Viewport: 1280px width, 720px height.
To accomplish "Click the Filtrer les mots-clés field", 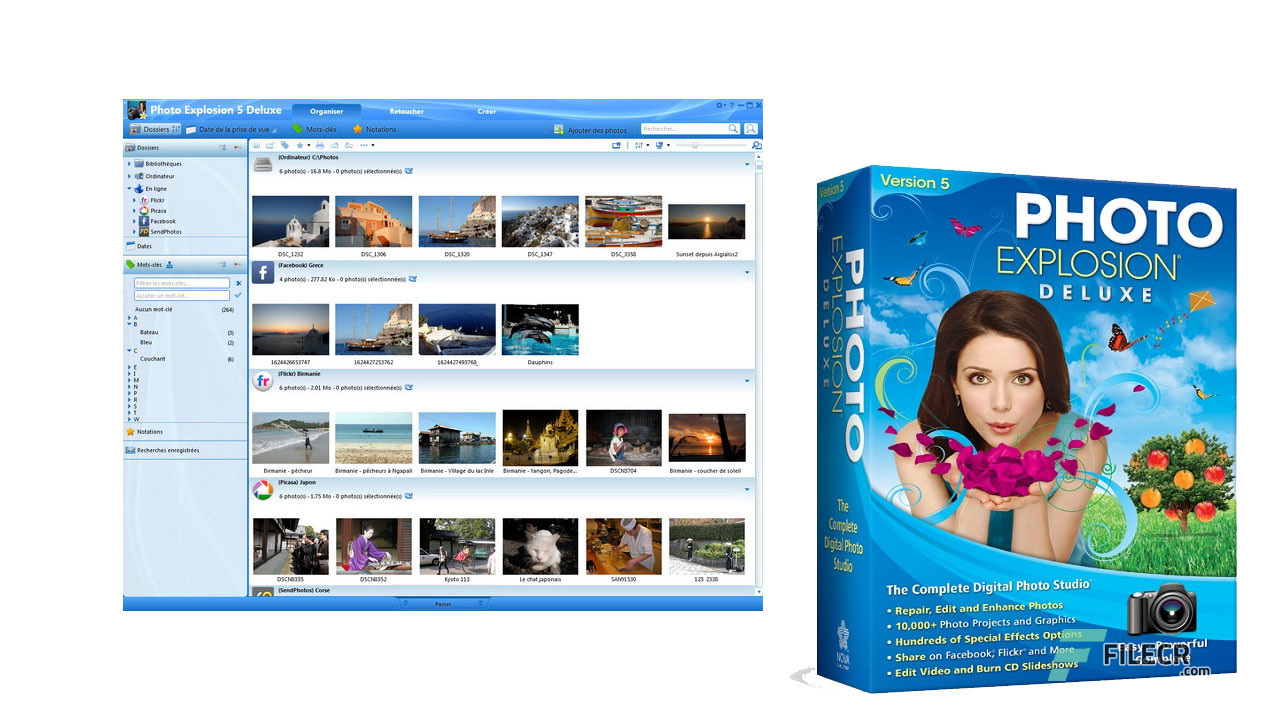I will [182, 284].
